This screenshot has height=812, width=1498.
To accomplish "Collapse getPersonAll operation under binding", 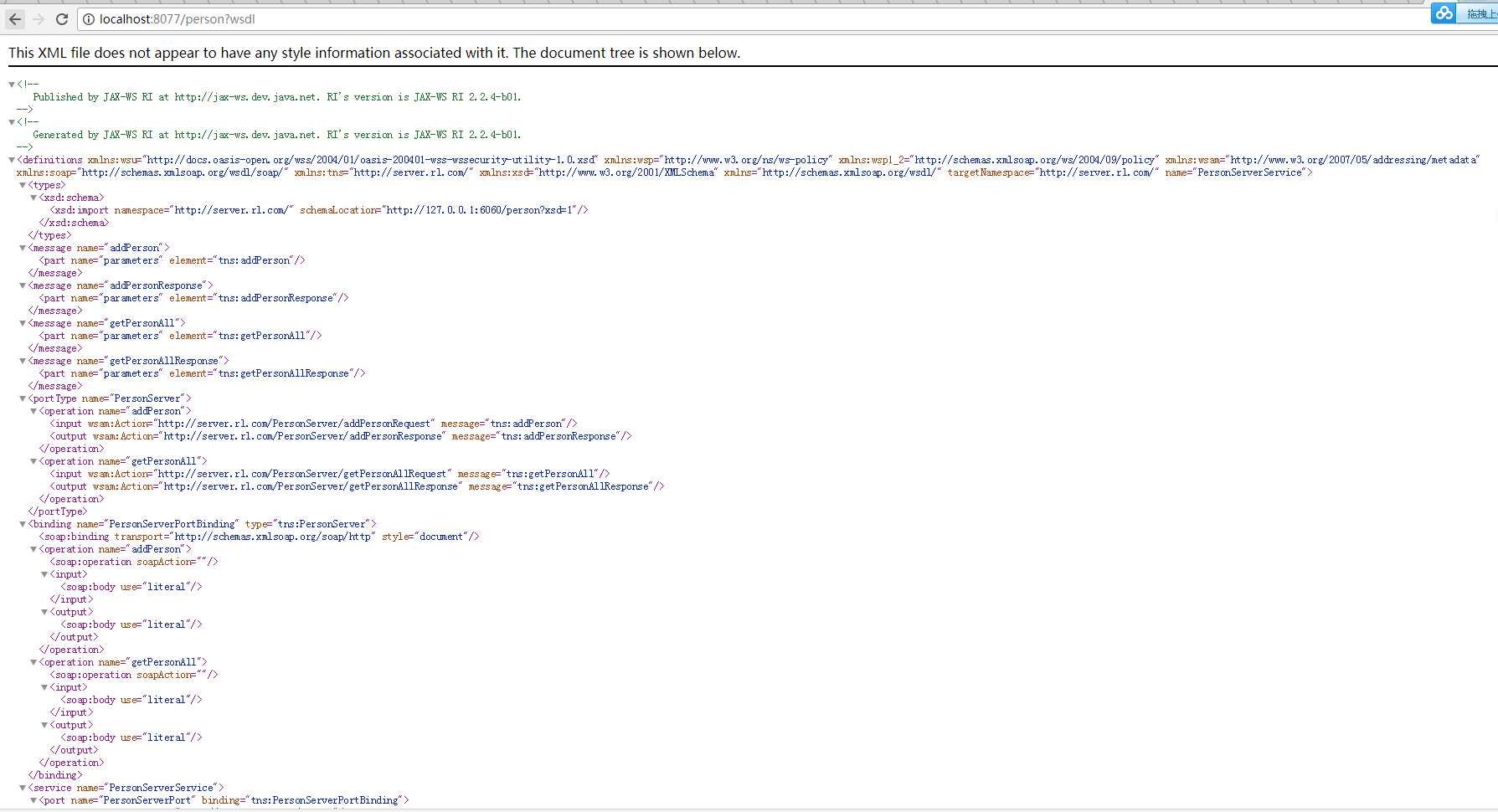I will pos(33,662).
